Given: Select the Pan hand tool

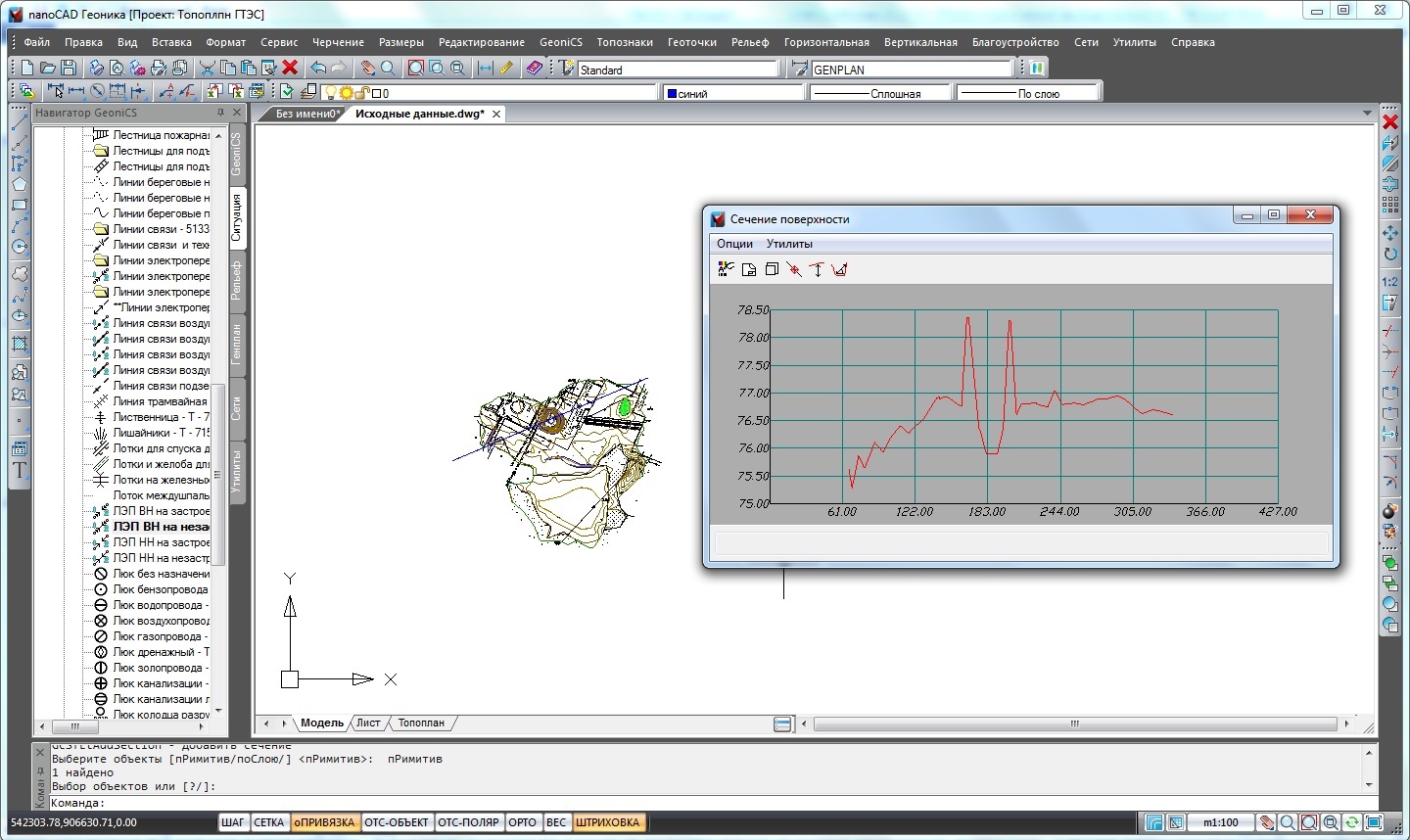Looking at the screenshot, I should (x=367, y=68).
